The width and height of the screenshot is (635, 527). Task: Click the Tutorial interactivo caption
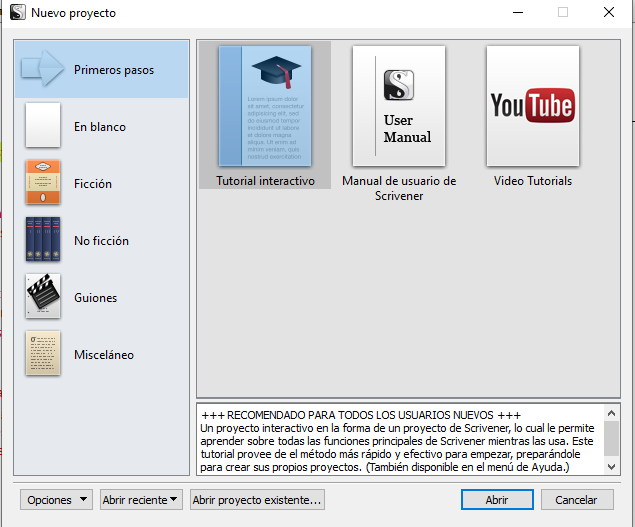[265, 181]
